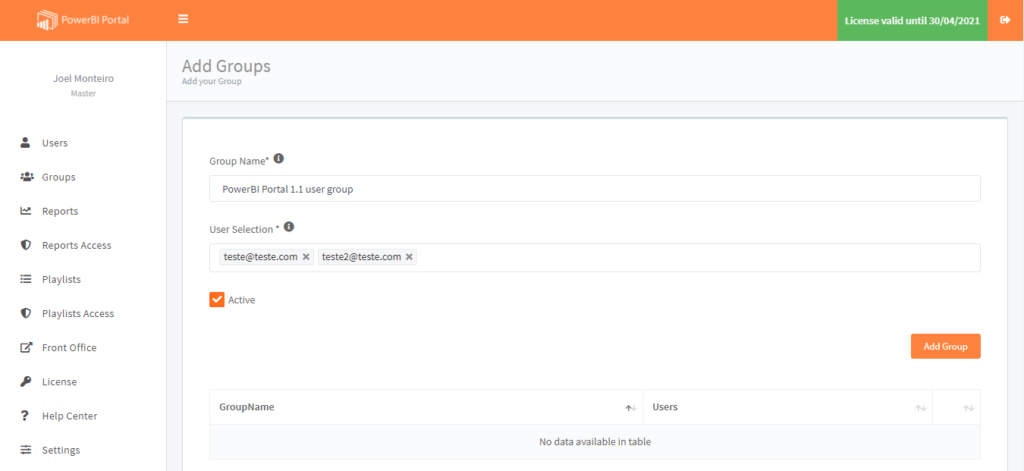The image size is (1024, 471).
Task: Sort by the last unnamed column
Action: coord(957,407)
